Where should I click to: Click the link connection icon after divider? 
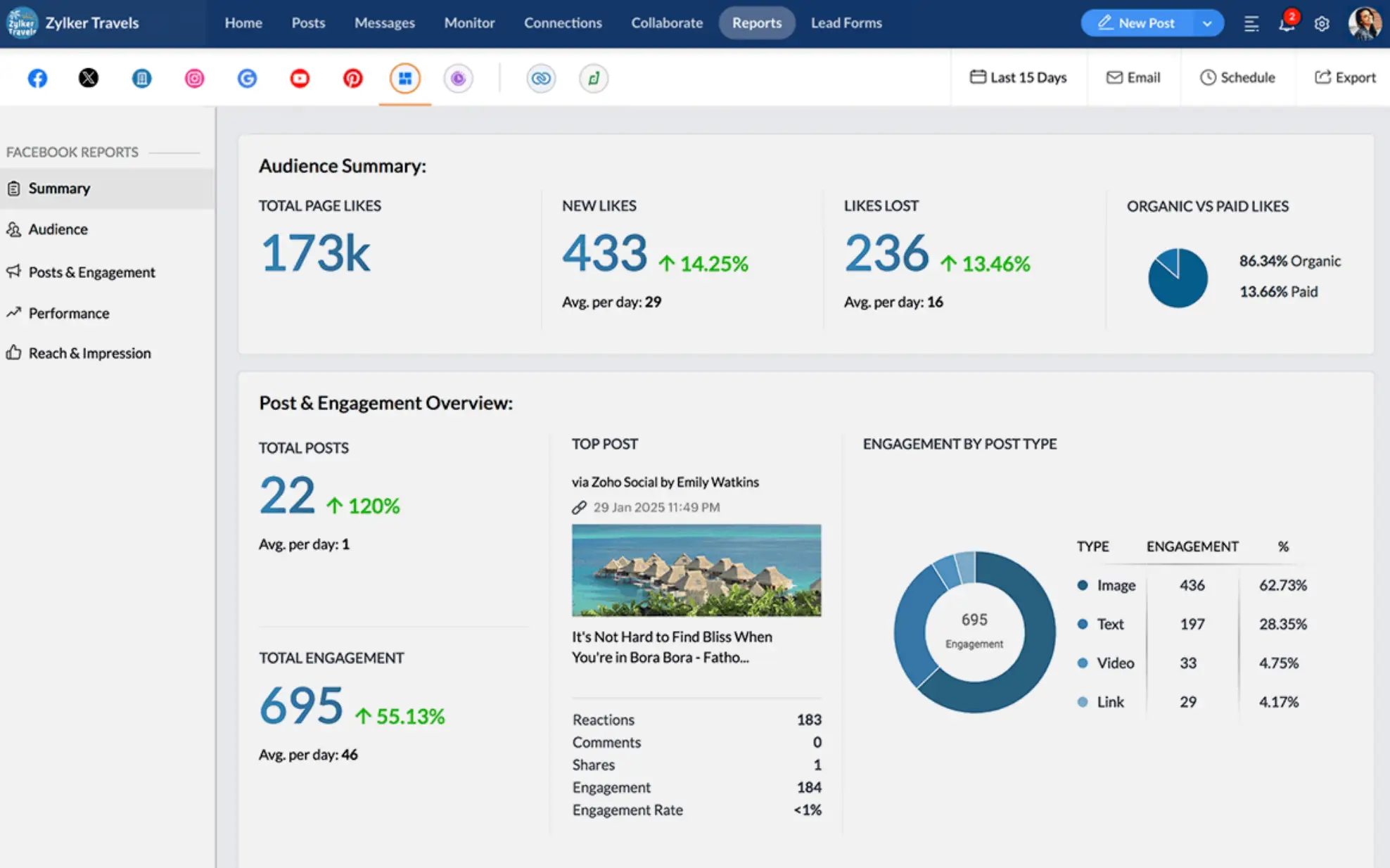[541, 78]
